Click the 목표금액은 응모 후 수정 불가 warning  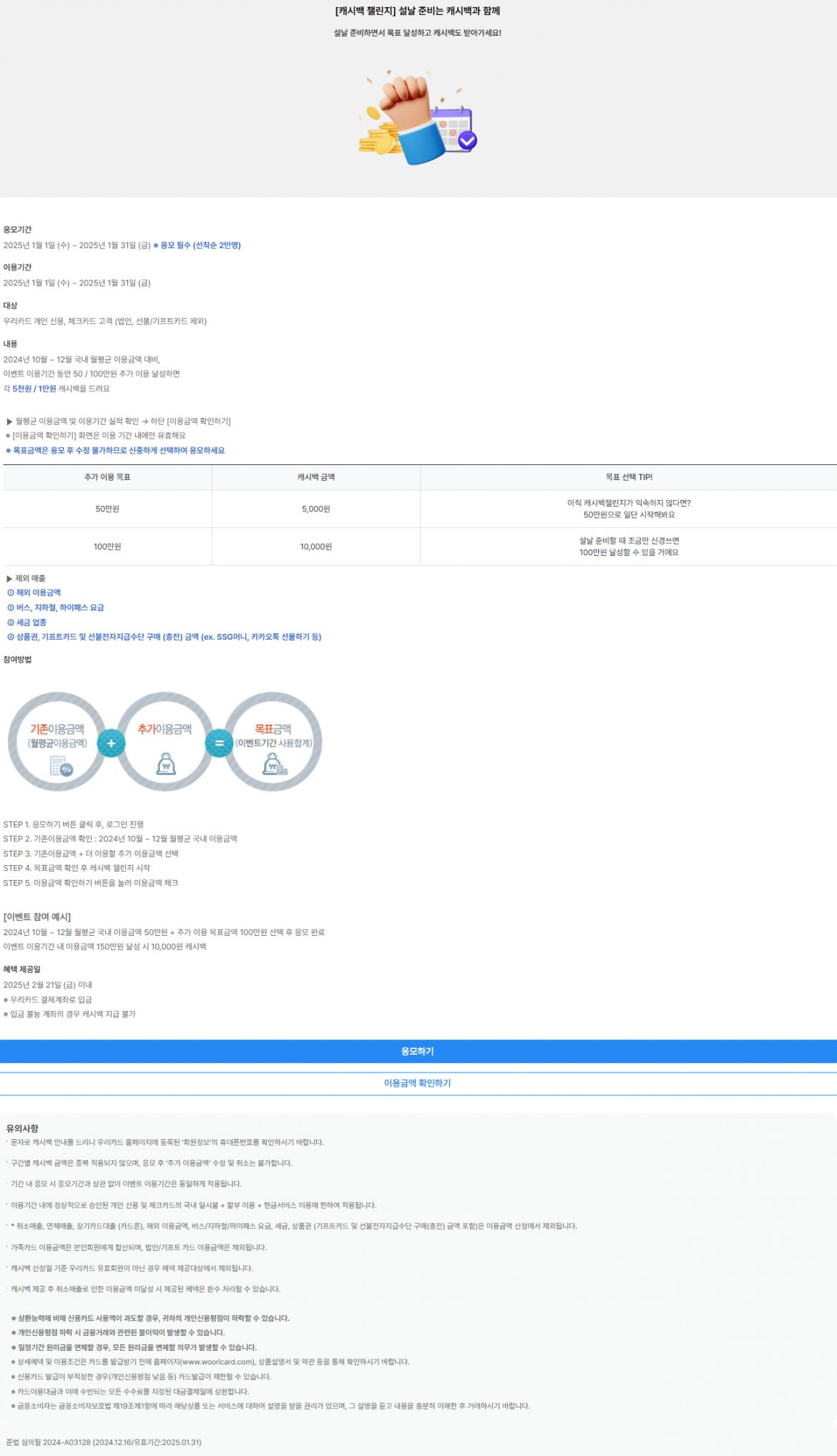pyautogui.click(x=115, y=450)
